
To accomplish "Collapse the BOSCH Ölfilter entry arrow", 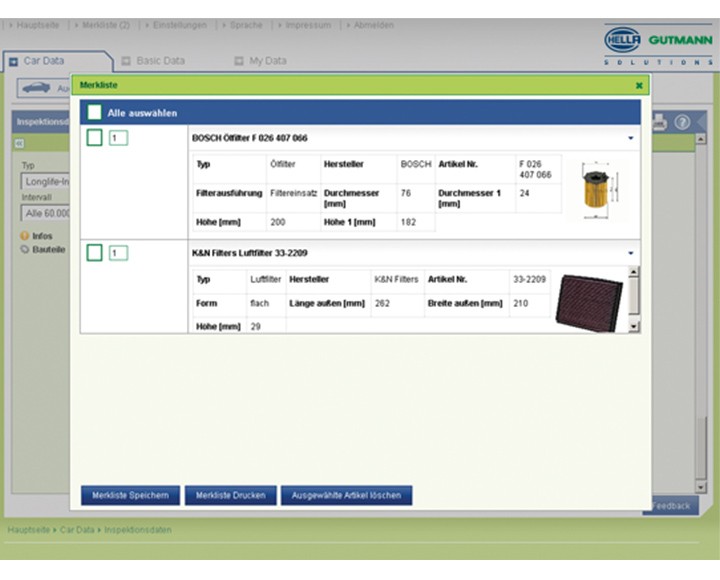I will click(x=630, y=138).
